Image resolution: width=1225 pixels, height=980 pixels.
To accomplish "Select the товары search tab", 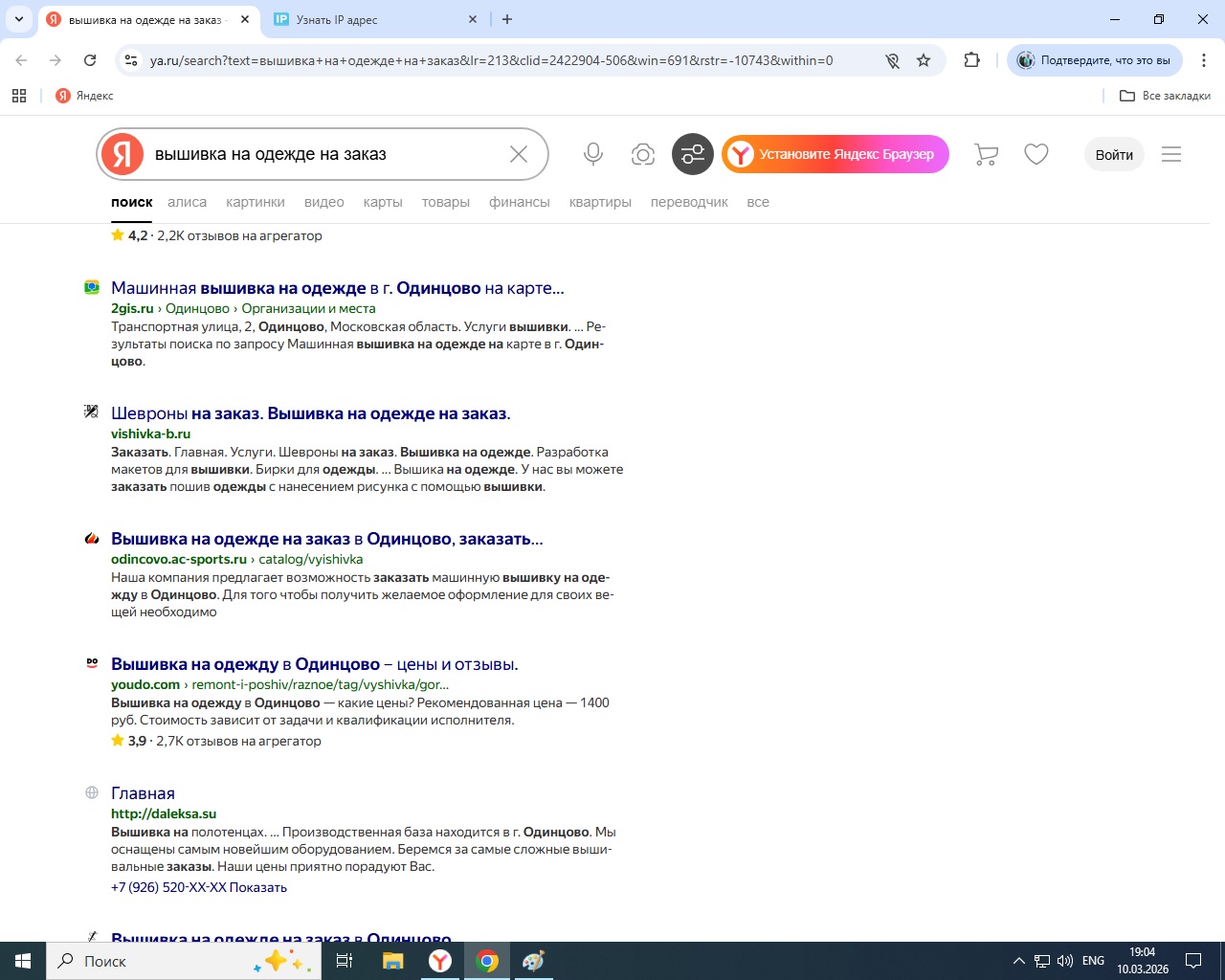I will (446, 202).
